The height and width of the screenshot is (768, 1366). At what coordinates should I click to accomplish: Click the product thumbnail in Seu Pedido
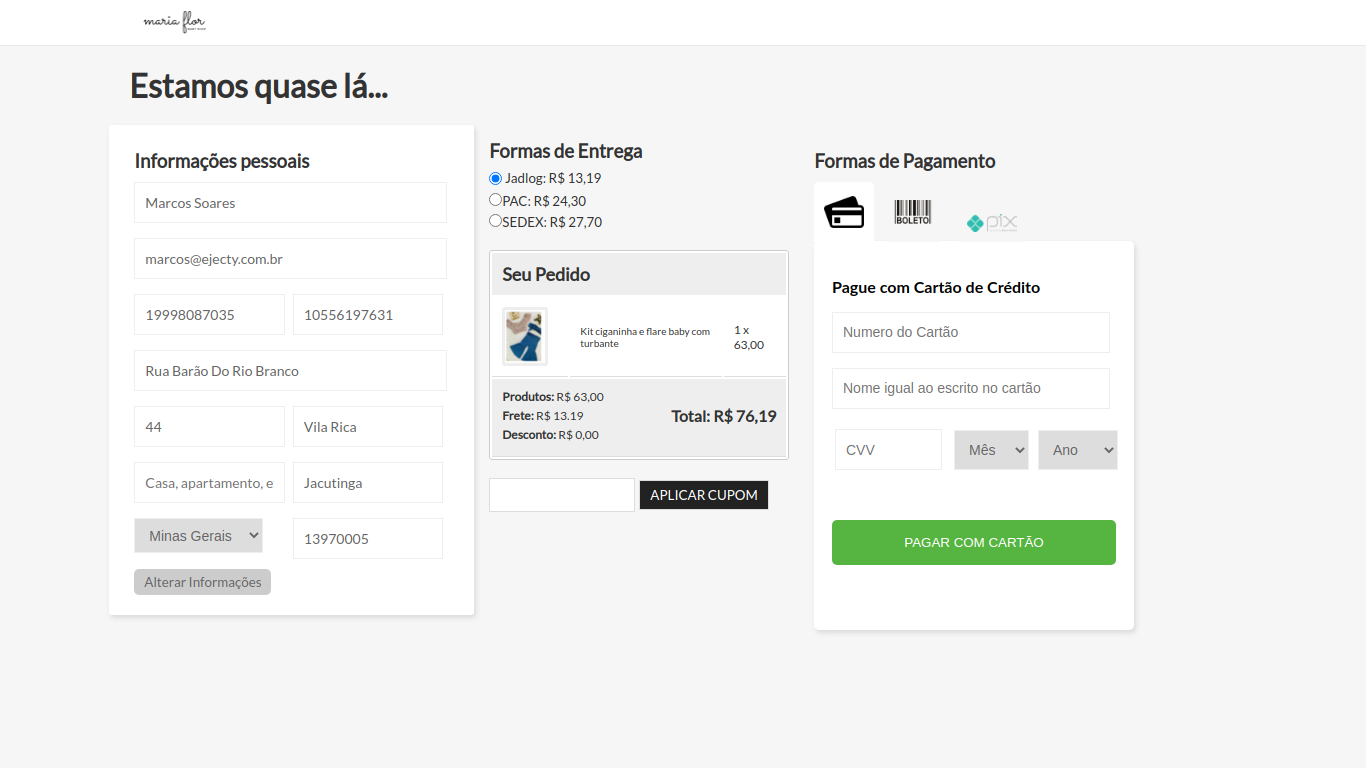[x=524, y=336]
